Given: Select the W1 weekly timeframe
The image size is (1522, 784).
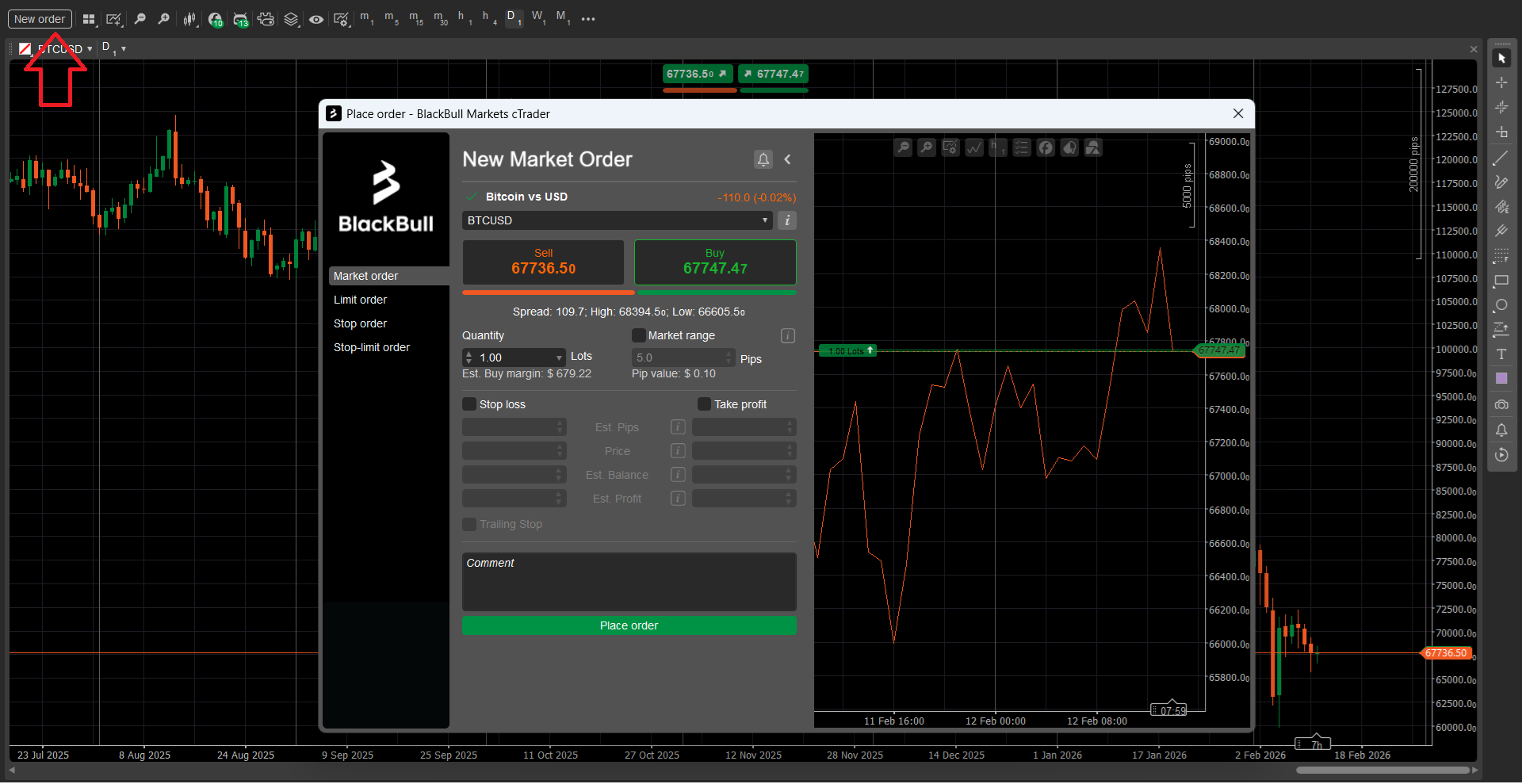Looking at the screenshot, I should pos(538,17).
